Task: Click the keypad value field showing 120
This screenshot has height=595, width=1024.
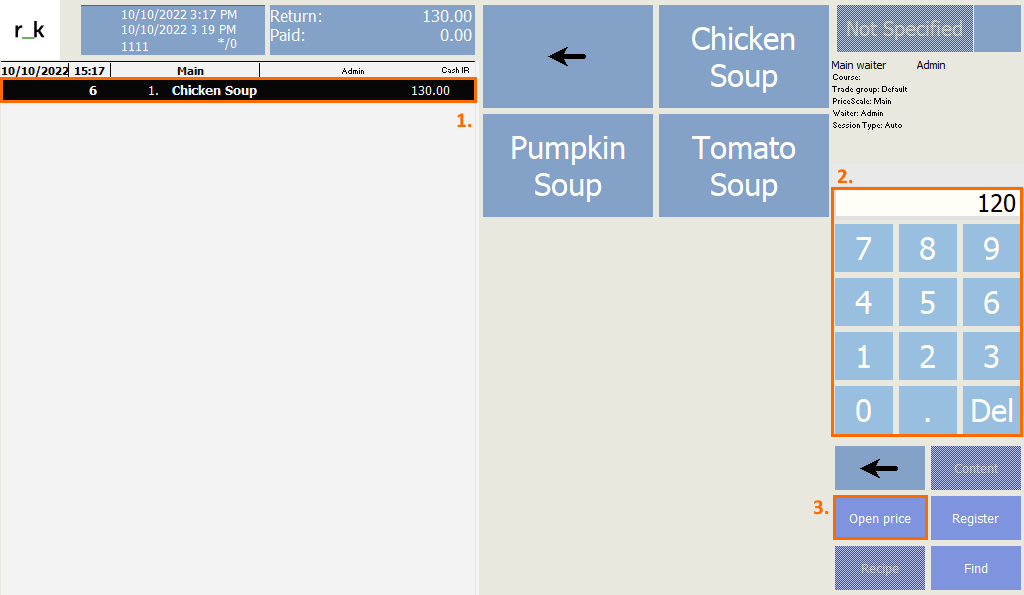Action: coord(927,204)
